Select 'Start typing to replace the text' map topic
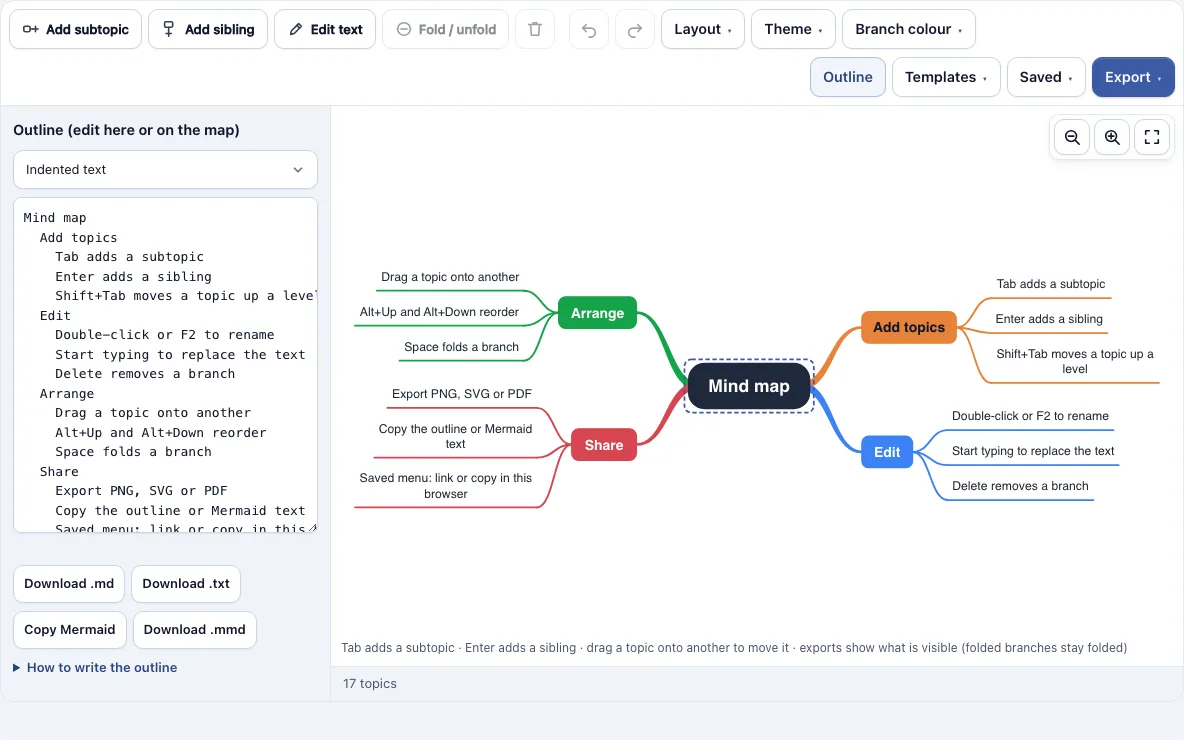Image resolution: width=1184 pixels, height=740 pixels. tap(1033, 451)
